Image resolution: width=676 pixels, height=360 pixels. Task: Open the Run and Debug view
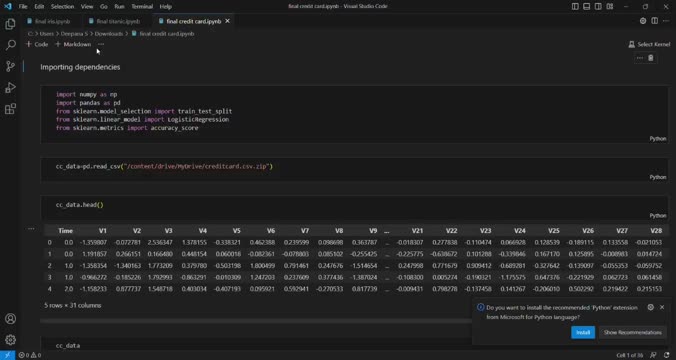[10, 88]
